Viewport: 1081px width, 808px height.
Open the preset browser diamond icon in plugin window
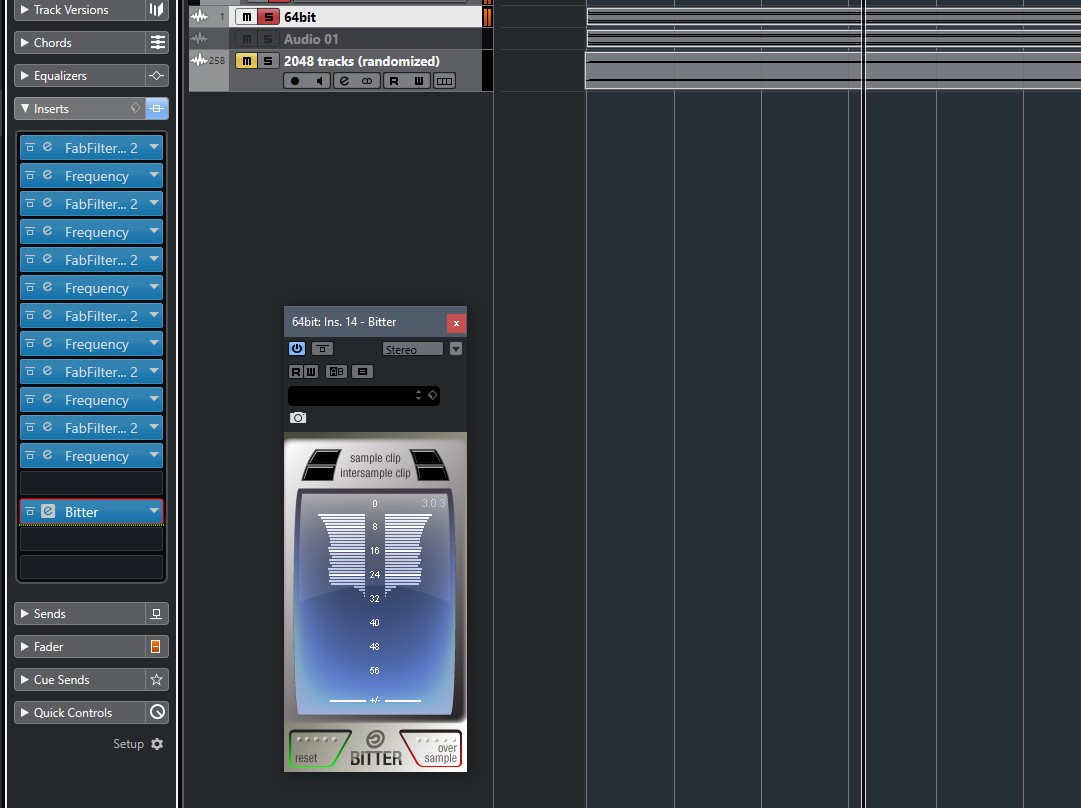pos(433,395)
